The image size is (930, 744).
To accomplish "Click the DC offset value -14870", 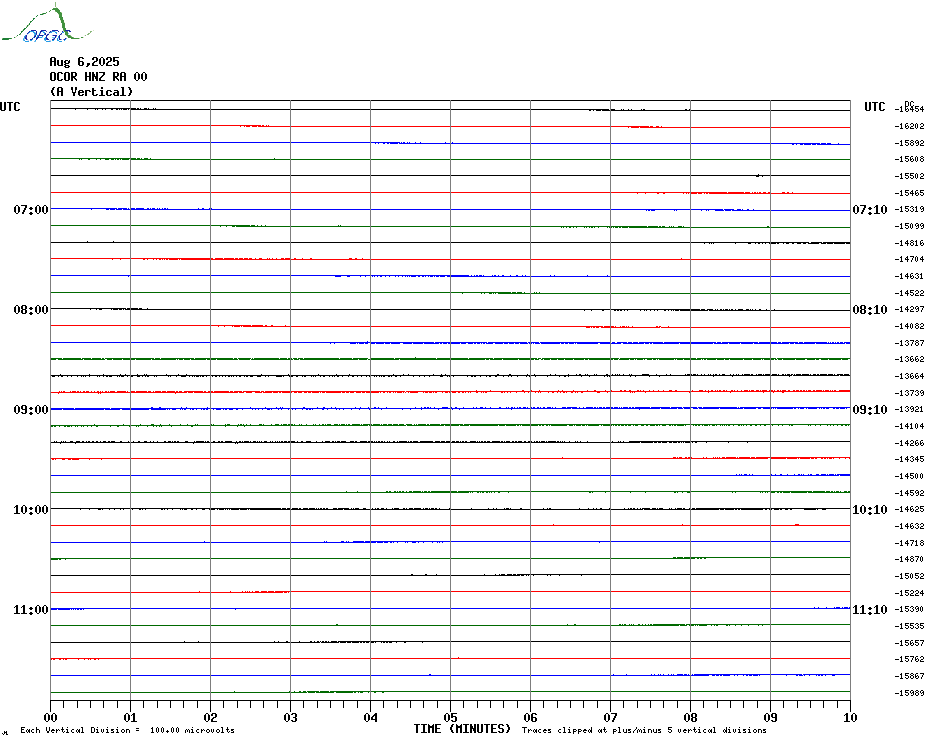I will [x=909, y=559].
